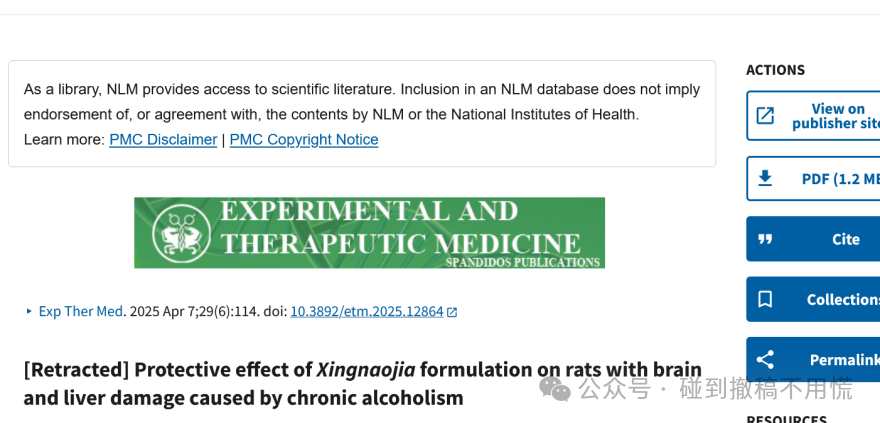Click the bookmark Collections icon
Image resolution: width=880 pixels, height=423 pixels.
tap(765, 299)
